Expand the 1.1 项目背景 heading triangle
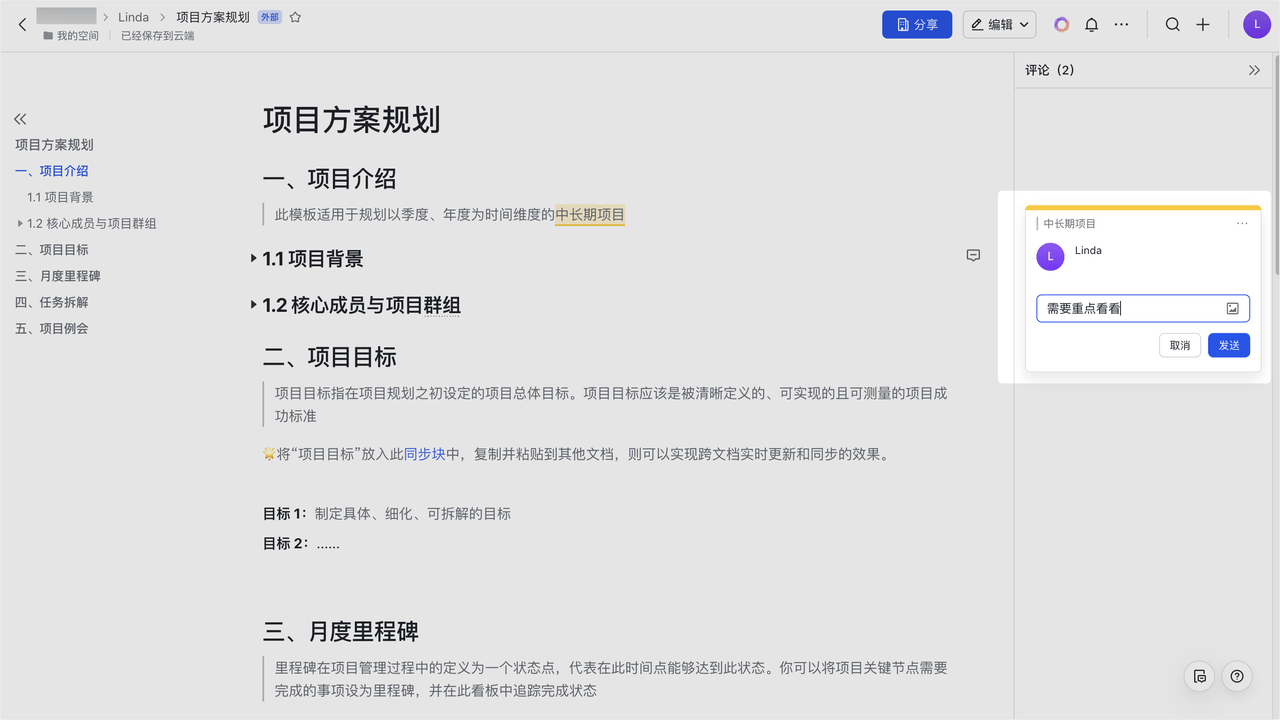The height and width of the screenshot is (720, 1280). coord(254,259)
